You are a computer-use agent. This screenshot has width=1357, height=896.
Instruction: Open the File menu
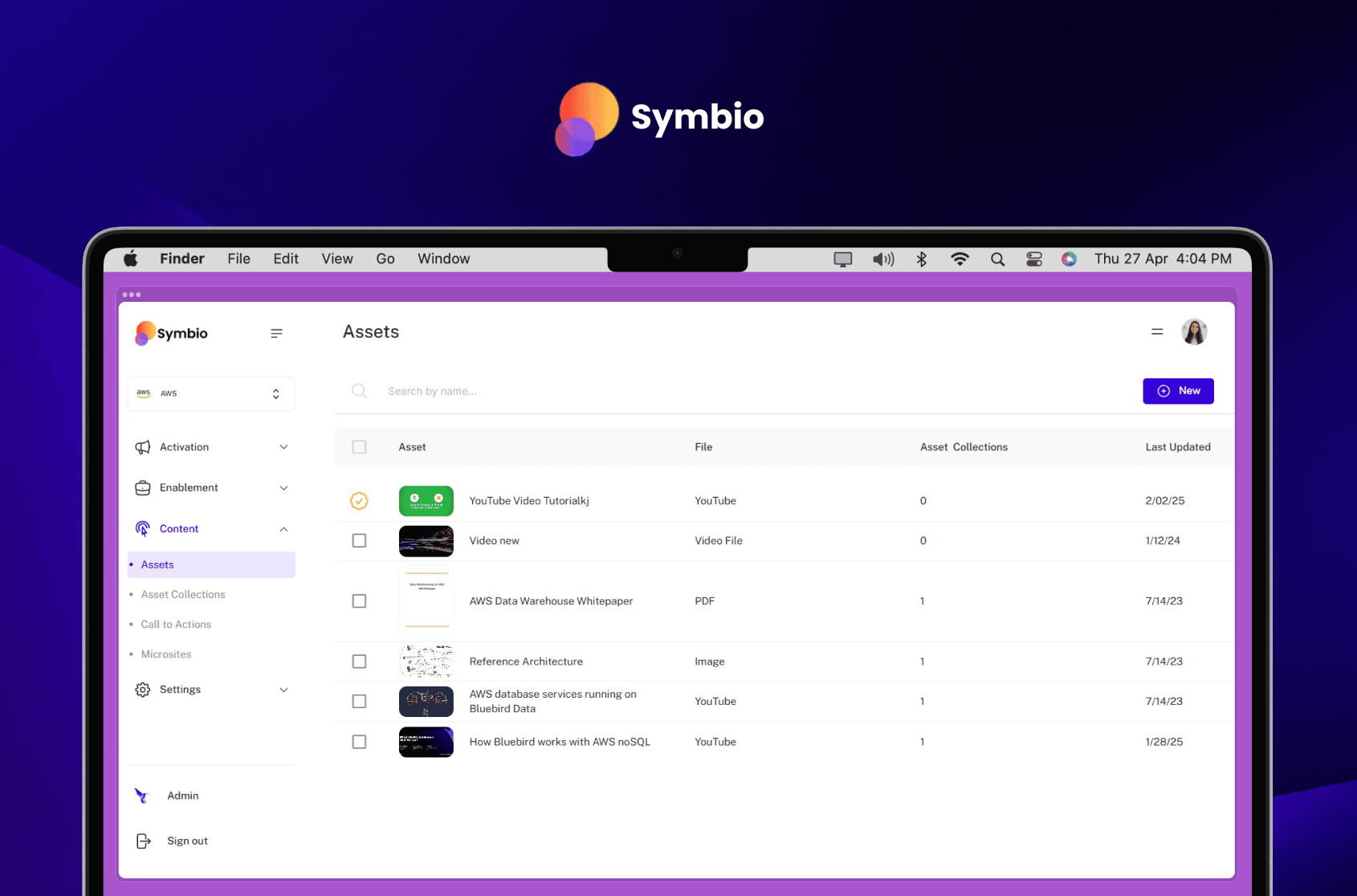point(238,259)
